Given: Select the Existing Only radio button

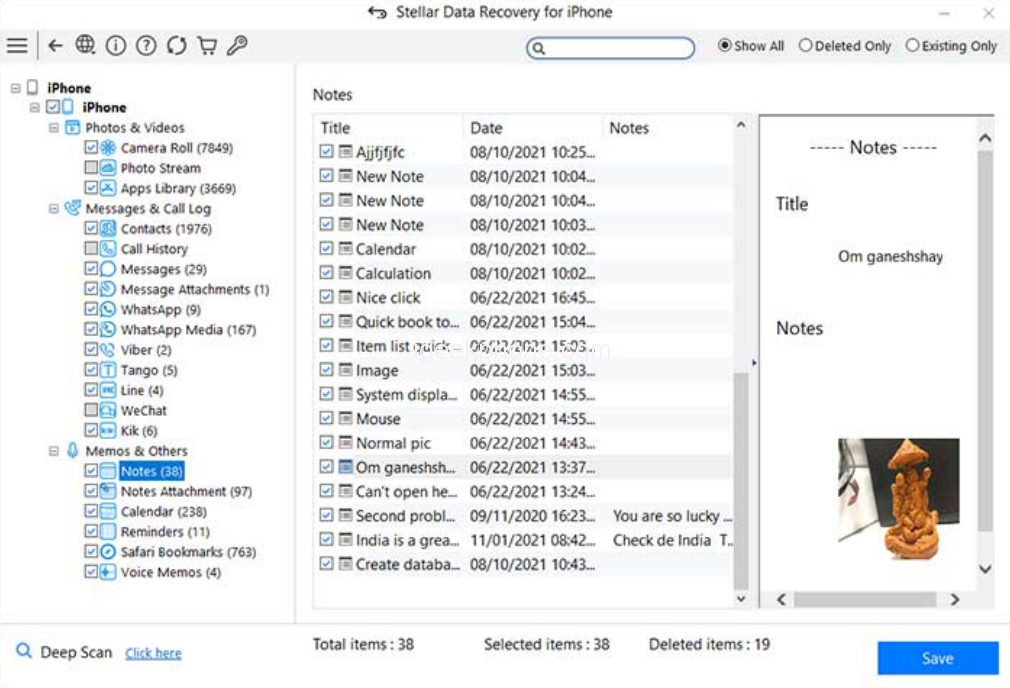Looking at the screenshot, I should [x=912, y=46].
